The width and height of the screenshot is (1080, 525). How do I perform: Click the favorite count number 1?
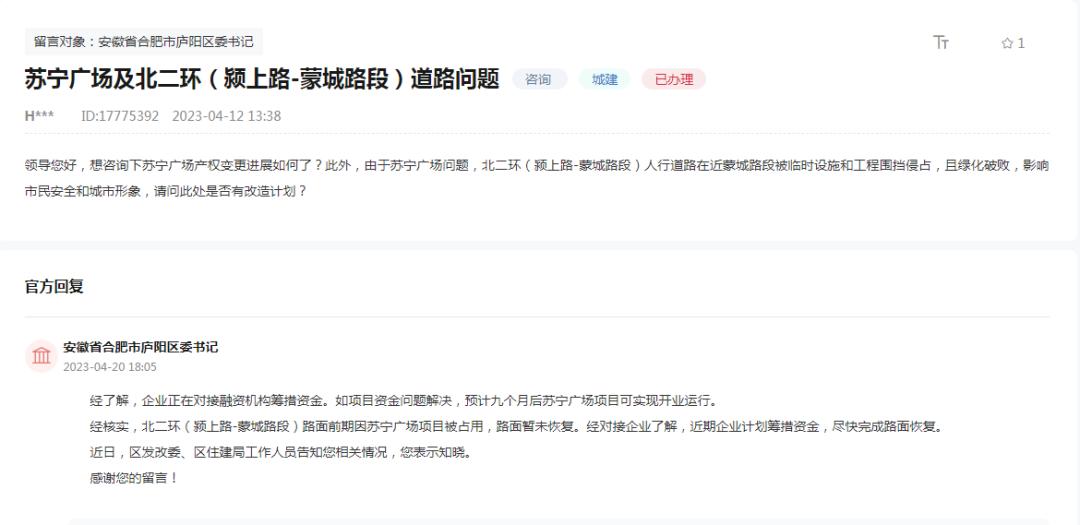[1021, 43]
